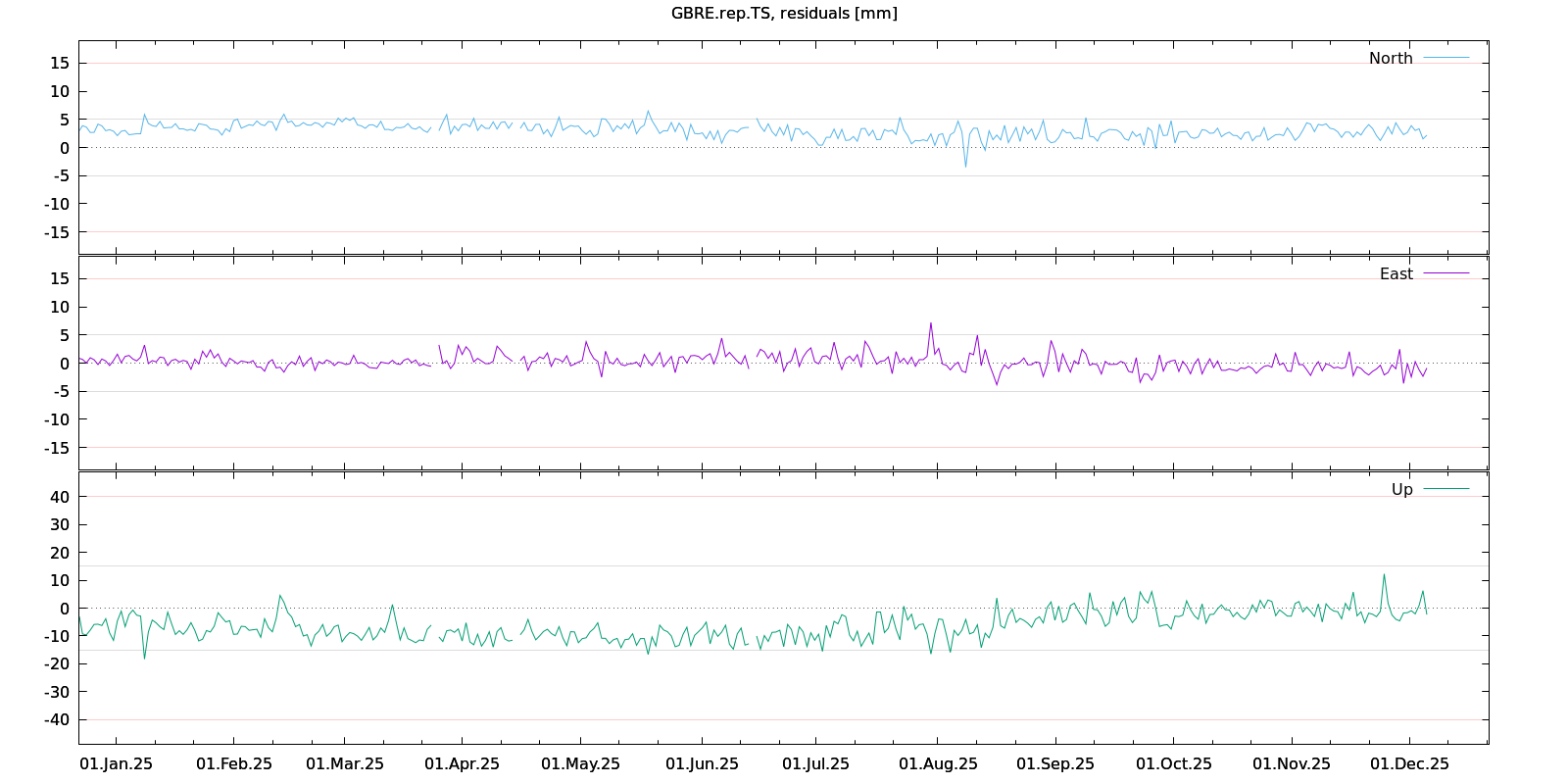1568x784 pixels.
Task: Click the 15 tick label on North axis
Action: [x=60, y=63]
